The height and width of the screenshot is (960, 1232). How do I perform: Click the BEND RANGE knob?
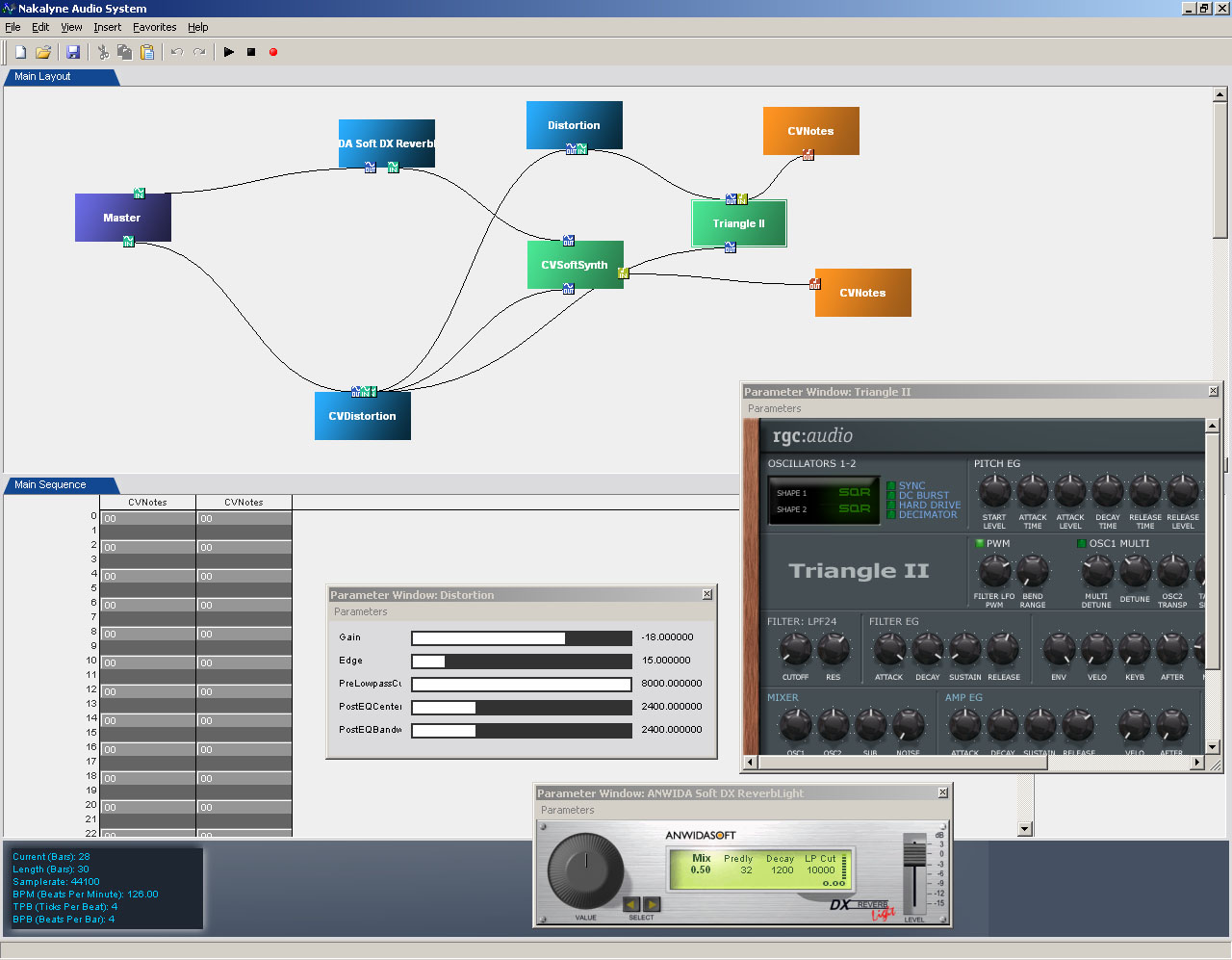tap(1033, 571)
